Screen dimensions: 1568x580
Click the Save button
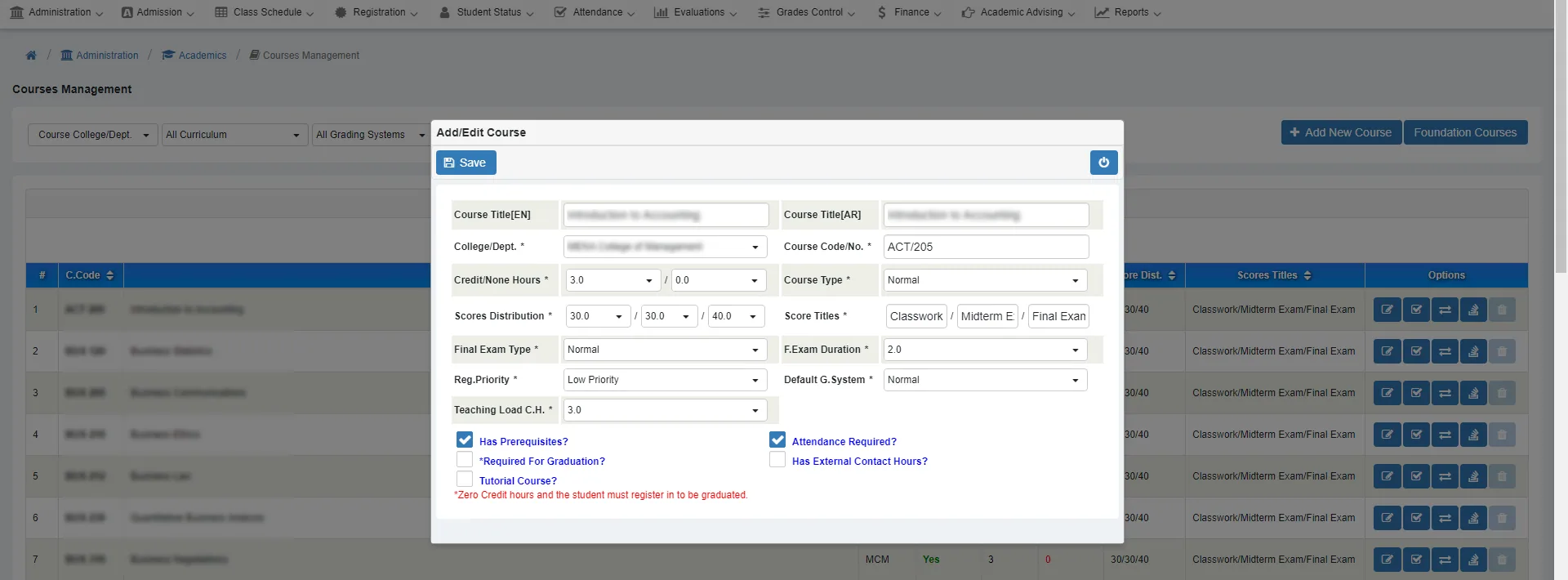pyautogui.click(x=465, y=163)
